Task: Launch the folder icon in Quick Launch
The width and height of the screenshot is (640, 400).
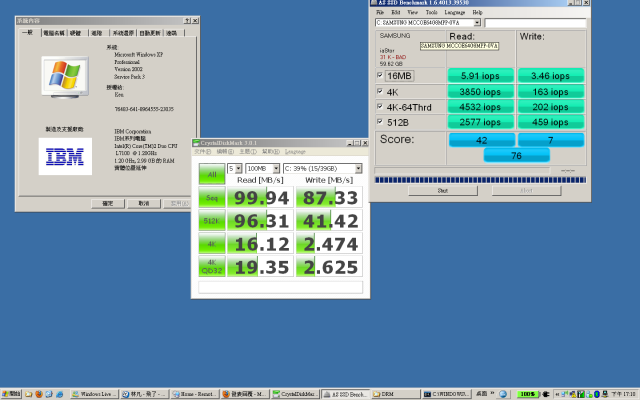Action: (x=29, y=394)
